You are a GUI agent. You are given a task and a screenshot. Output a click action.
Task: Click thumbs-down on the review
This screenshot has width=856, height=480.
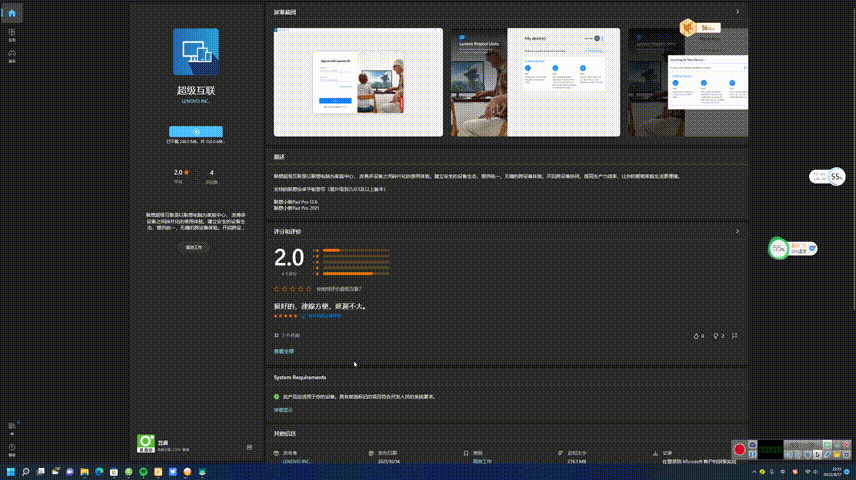[718, 336]
